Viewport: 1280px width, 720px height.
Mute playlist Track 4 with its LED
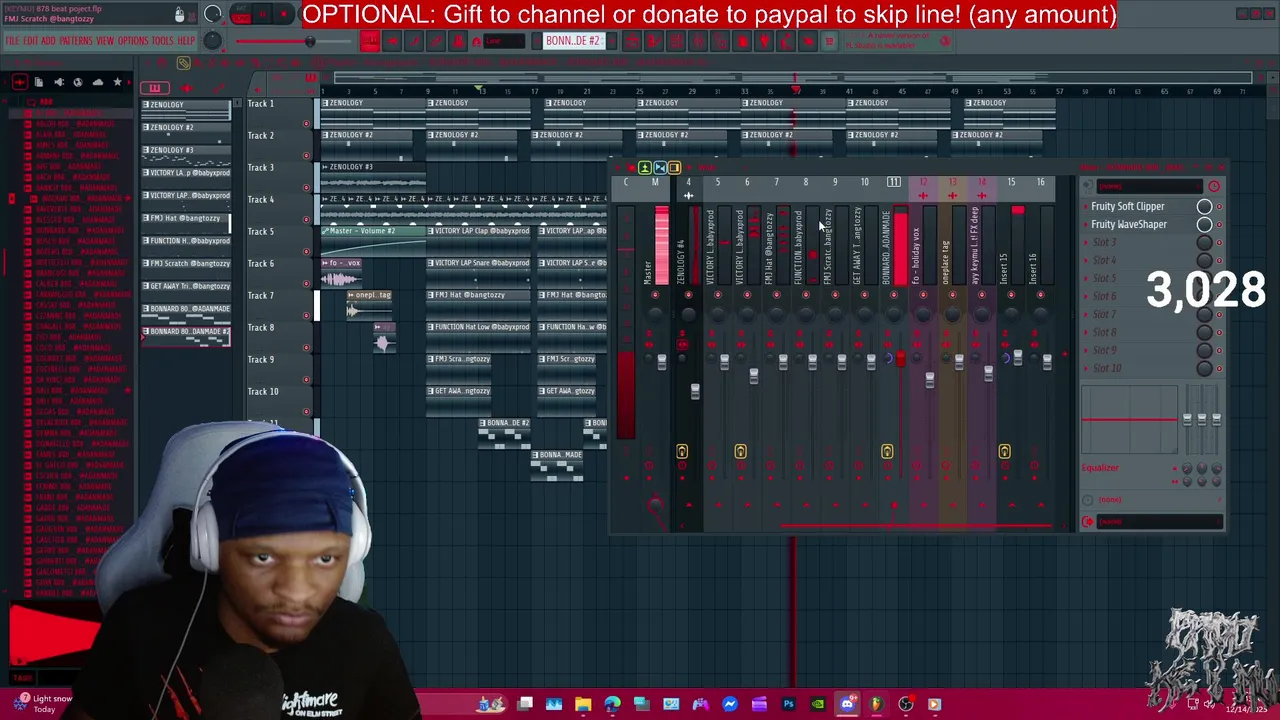point(306,219)
